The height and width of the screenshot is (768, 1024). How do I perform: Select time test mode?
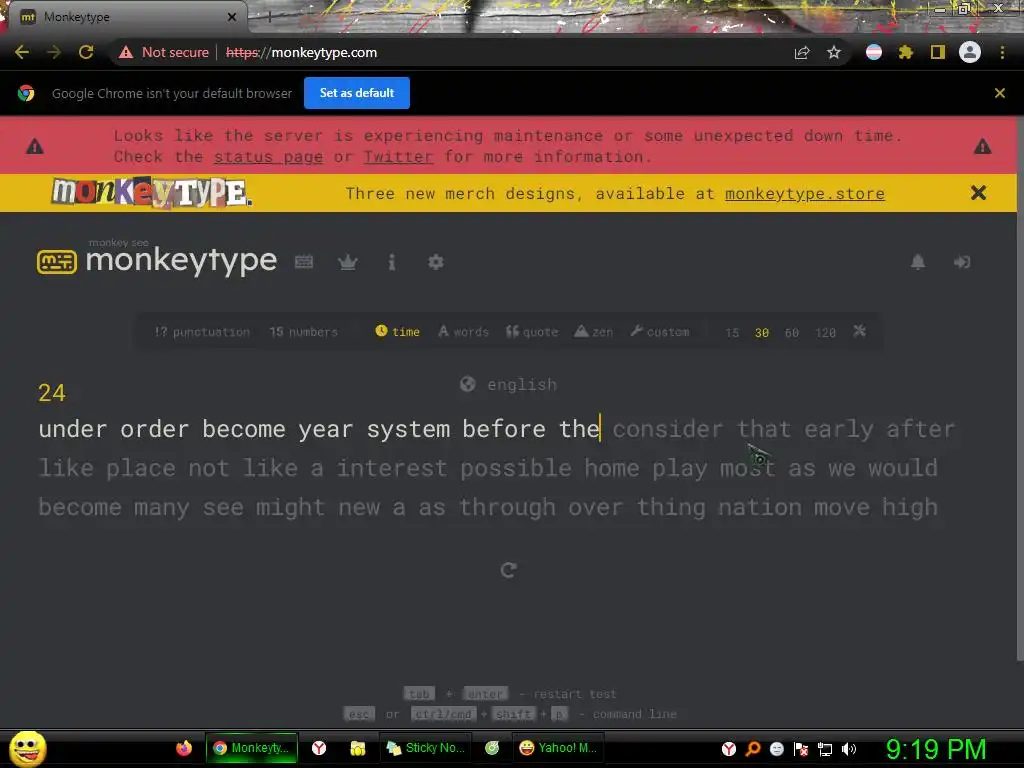point(398,332)
